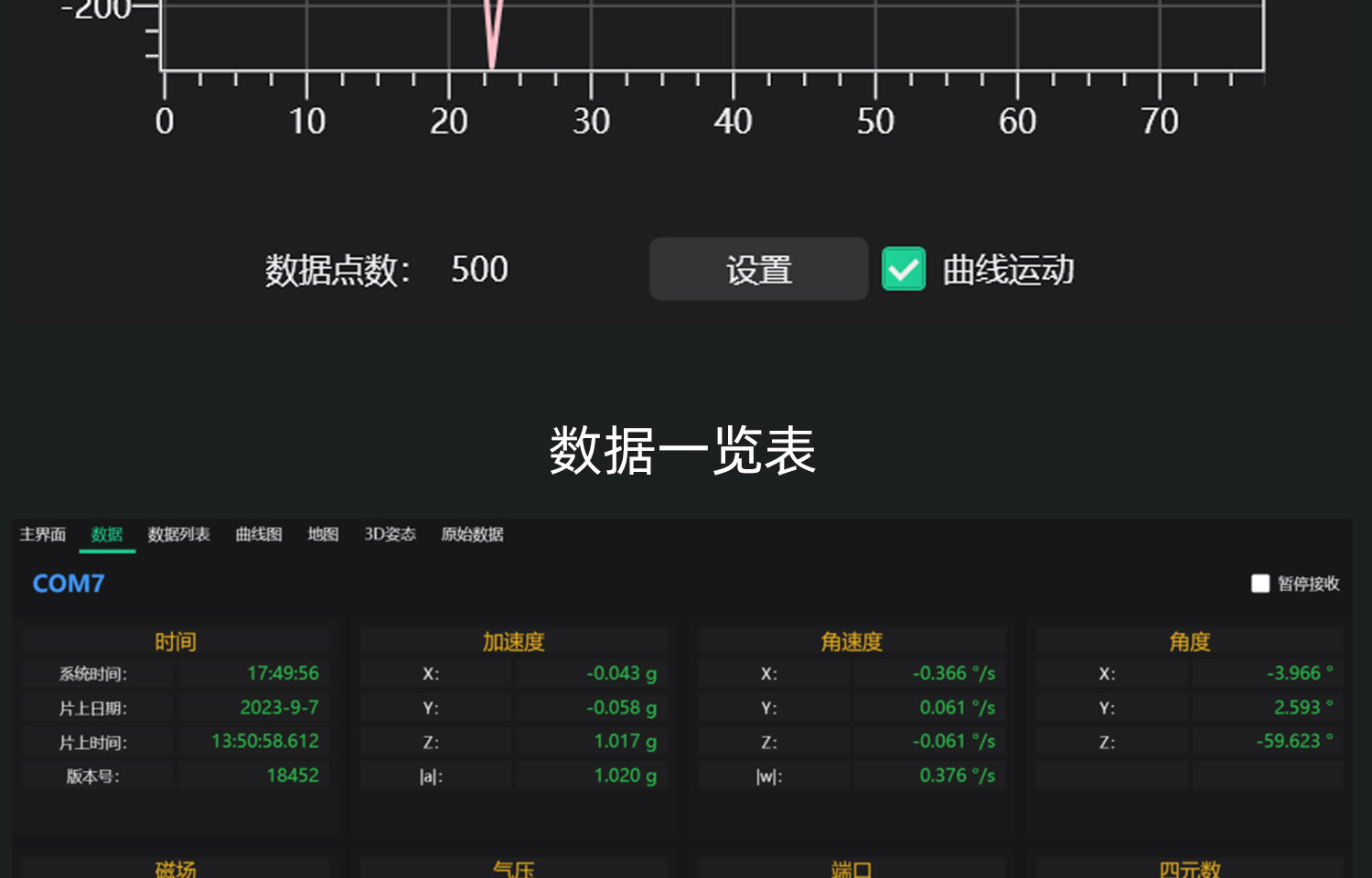
Task: Enable the 暂停接收 checkbox
Action: pyautogui.click(x=1260, y=584)
